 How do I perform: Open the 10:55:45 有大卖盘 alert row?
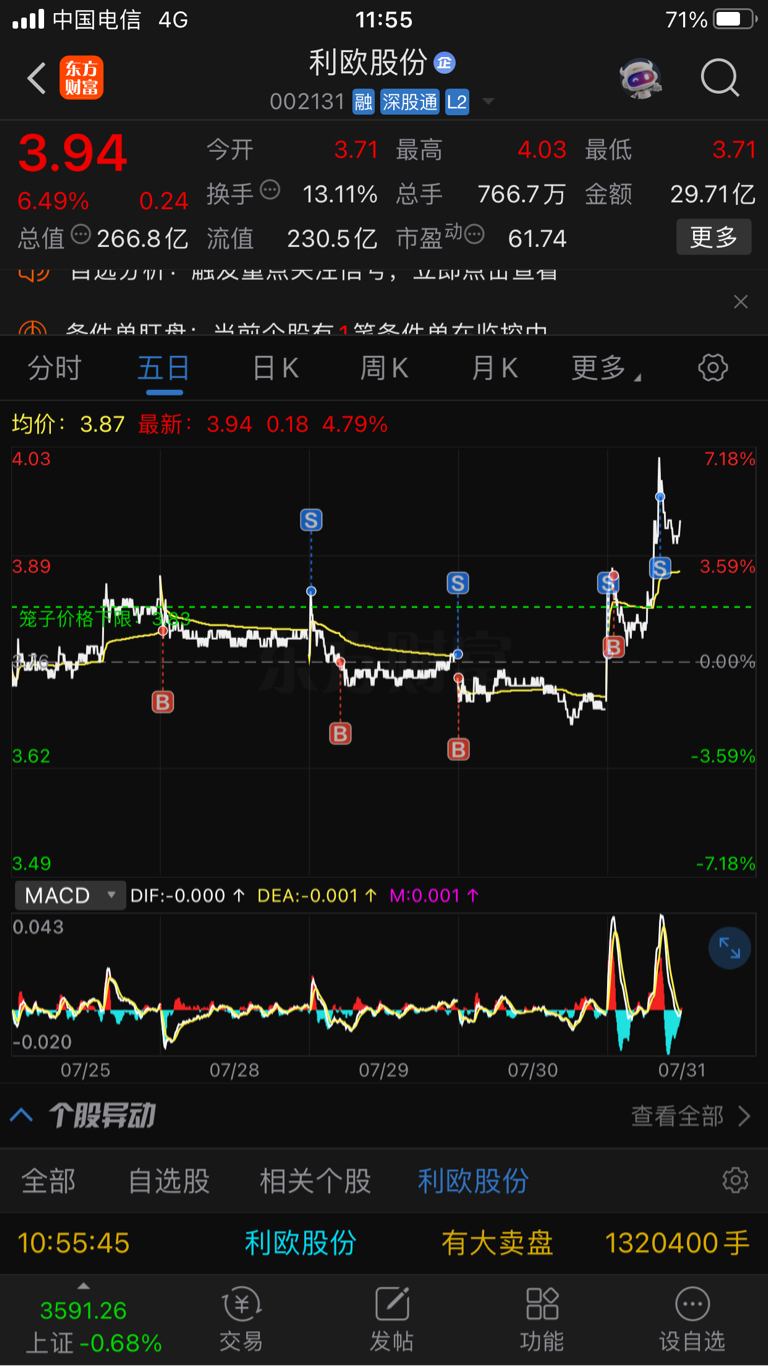[x=384, y=1243]
